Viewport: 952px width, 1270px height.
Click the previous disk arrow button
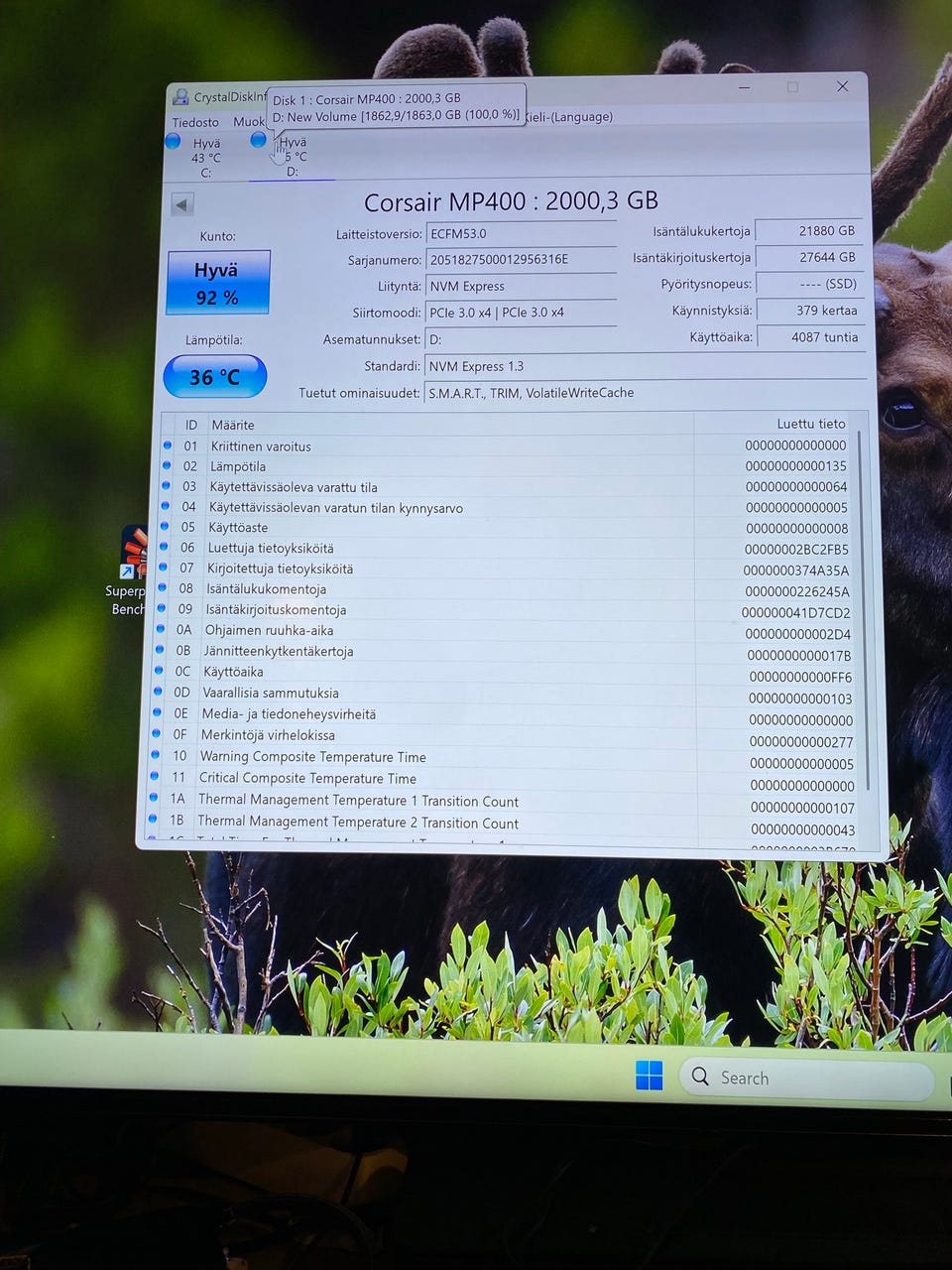click(x=181, y=204)
